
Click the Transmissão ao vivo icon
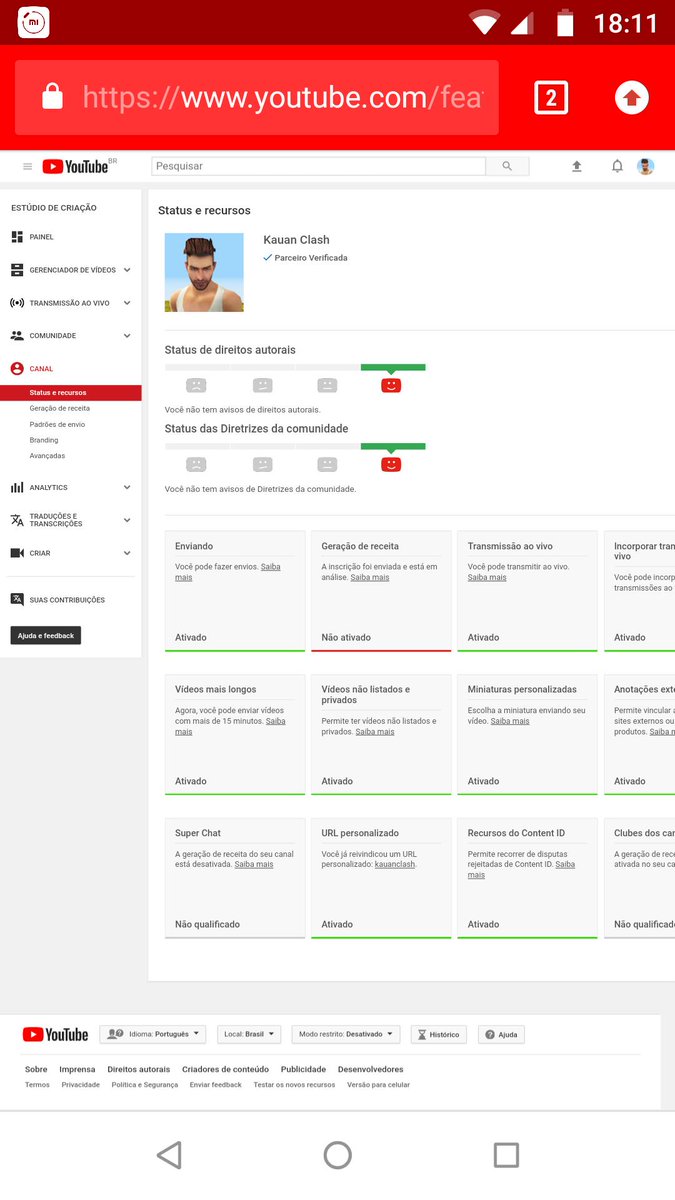click(x=17, y=303)
